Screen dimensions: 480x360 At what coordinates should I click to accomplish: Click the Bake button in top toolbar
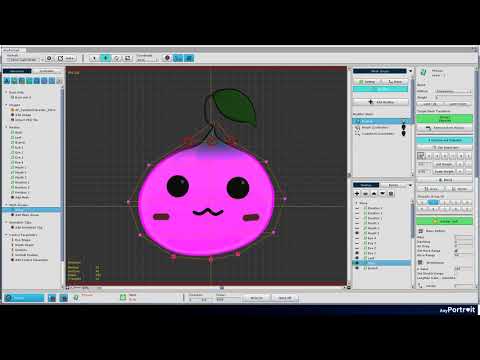[x=66, y=58]
